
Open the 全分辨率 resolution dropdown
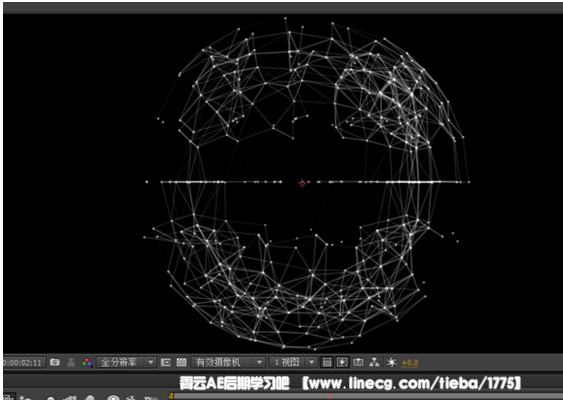(126, 362)
